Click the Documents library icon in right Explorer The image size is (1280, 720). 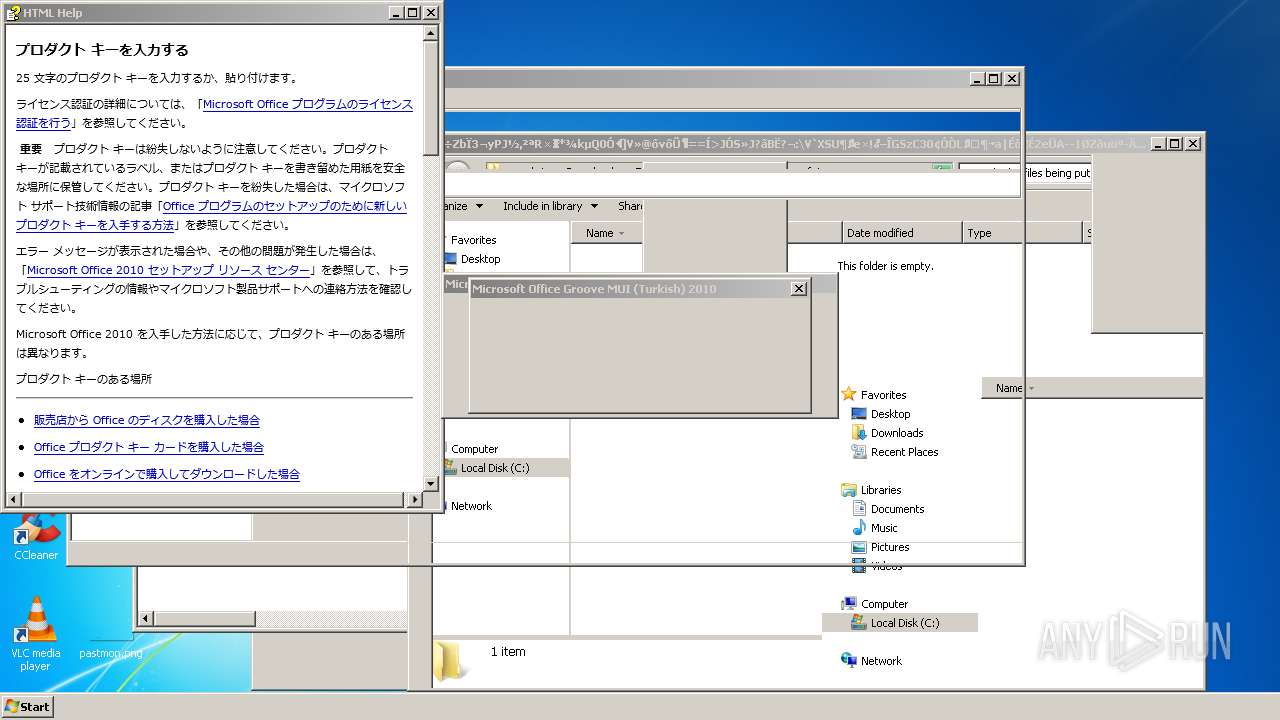pyautogui.click(x=859, y=509)
